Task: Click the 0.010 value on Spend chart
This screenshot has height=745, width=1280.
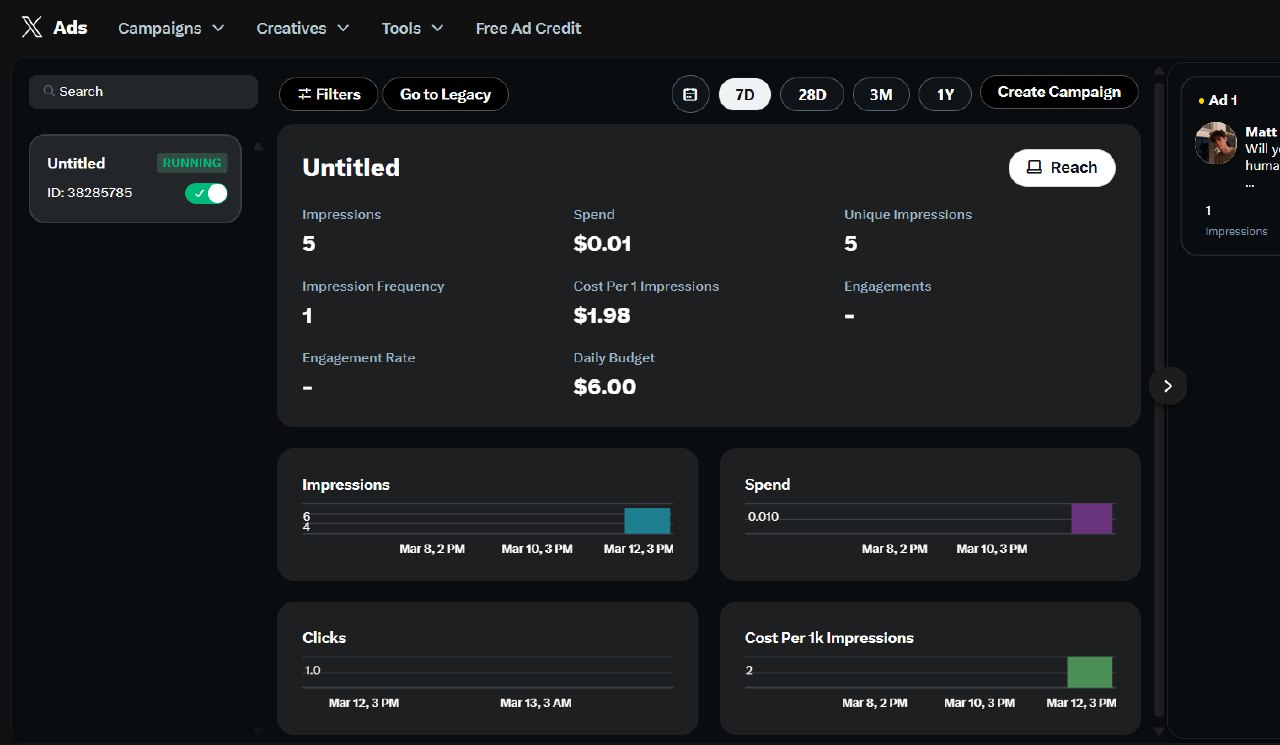Action: coord(763,517)
